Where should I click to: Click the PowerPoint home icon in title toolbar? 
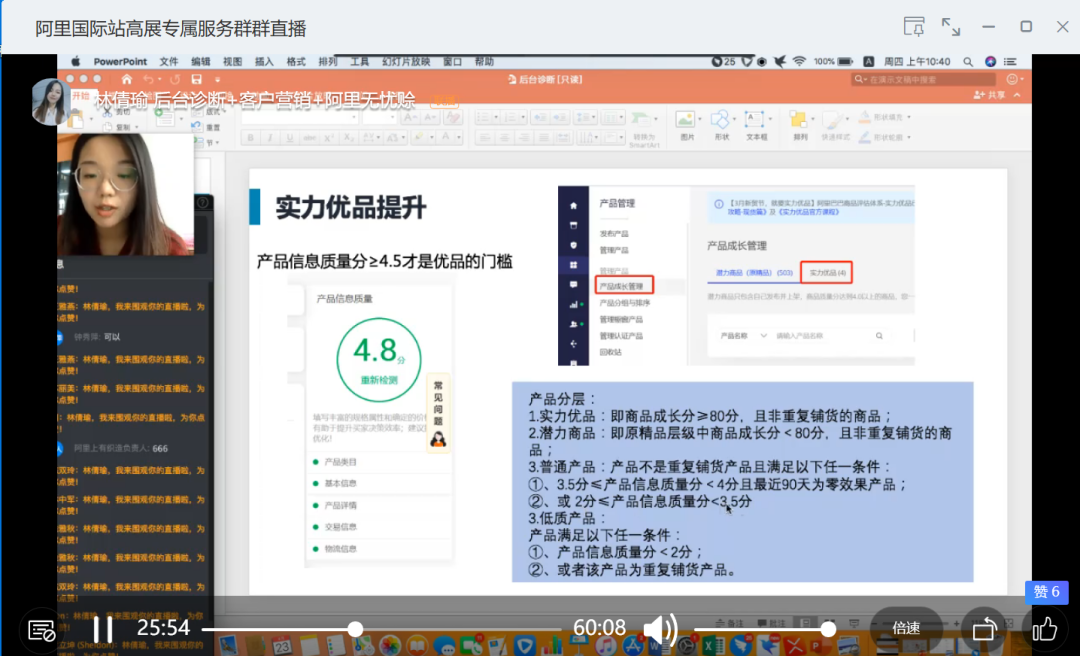point(127,79)
